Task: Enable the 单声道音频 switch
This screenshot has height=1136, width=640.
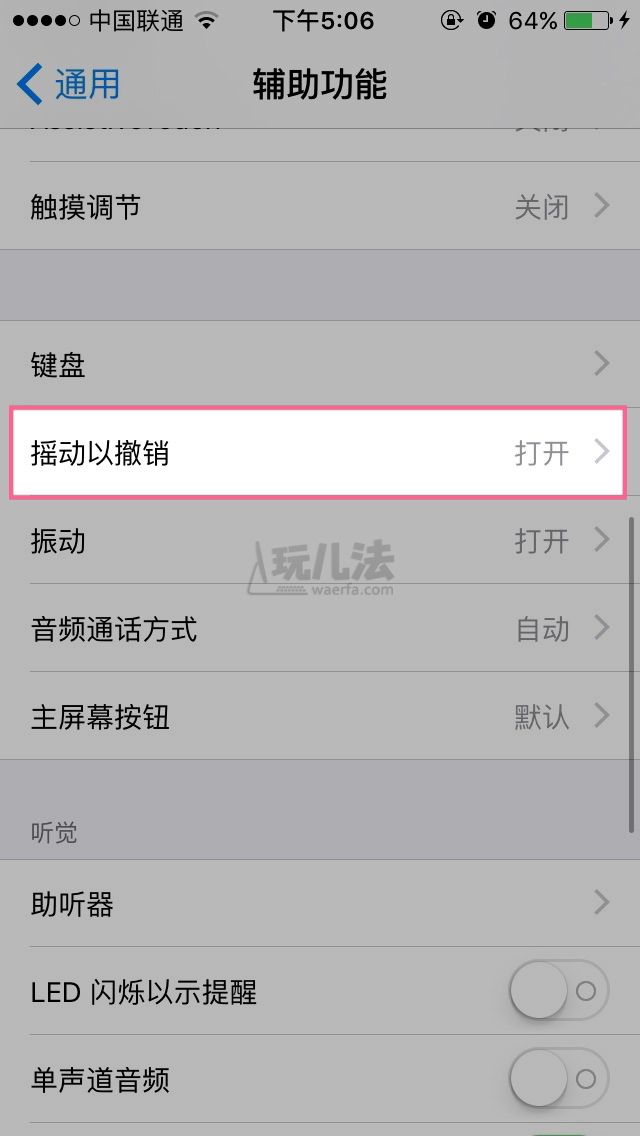Action: (x=559, y=1079)
